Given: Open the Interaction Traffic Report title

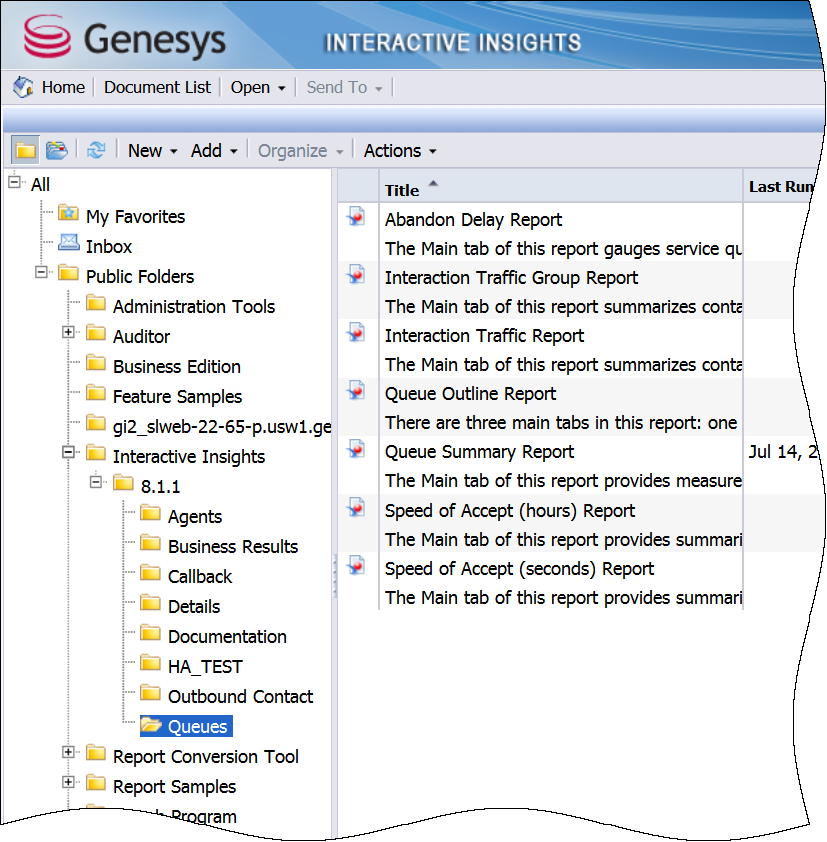Looking at the screenshot, I should tap(484, 336).
